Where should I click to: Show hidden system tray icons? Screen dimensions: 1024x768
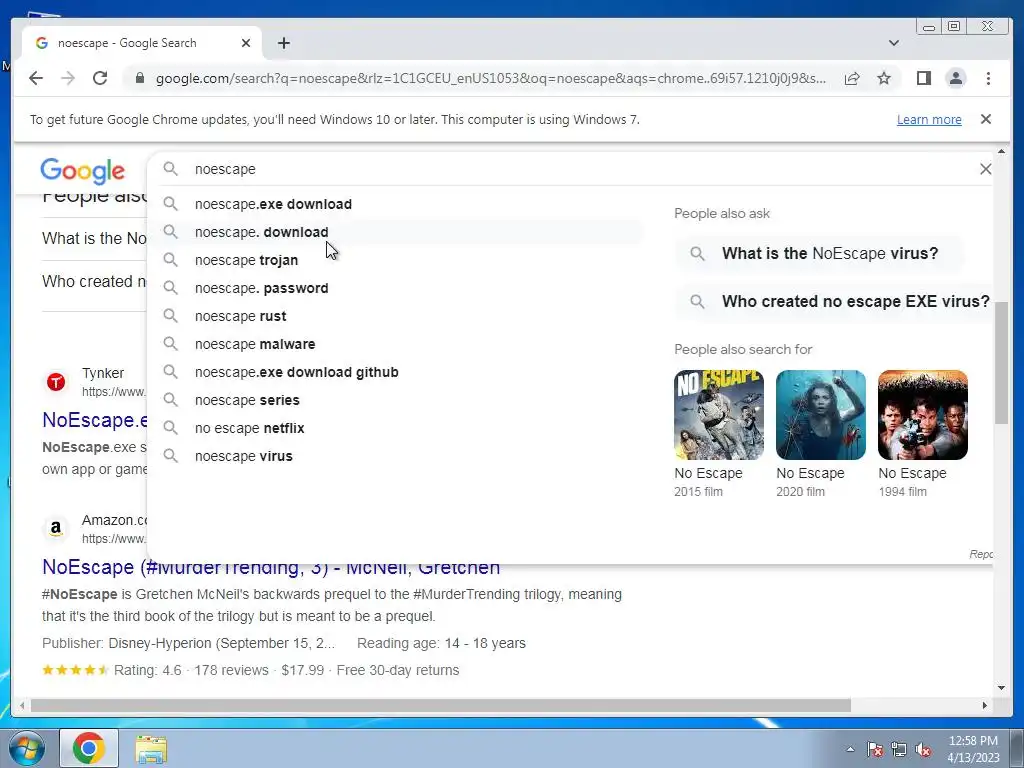click(850, 749)
